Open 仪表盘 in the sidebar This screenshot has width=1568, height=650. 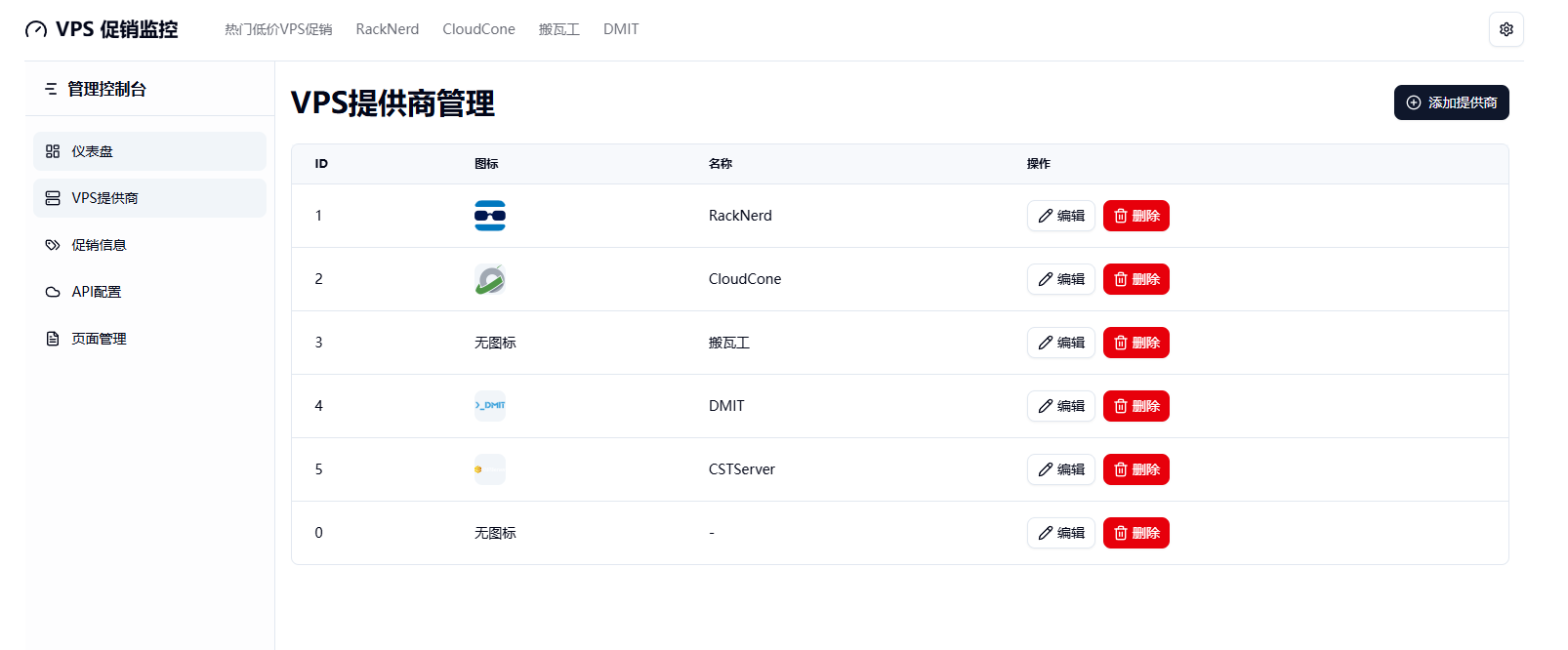[149, 151]
